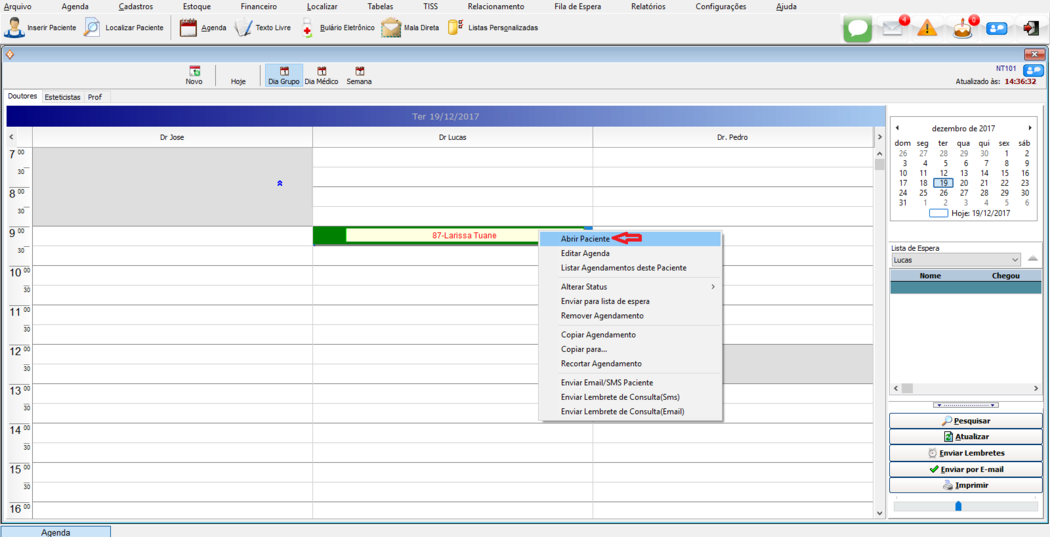Screen dimensions: 1050x537
Task: Click the Inserir Paciente icon
Action: (x=15, y=28)
